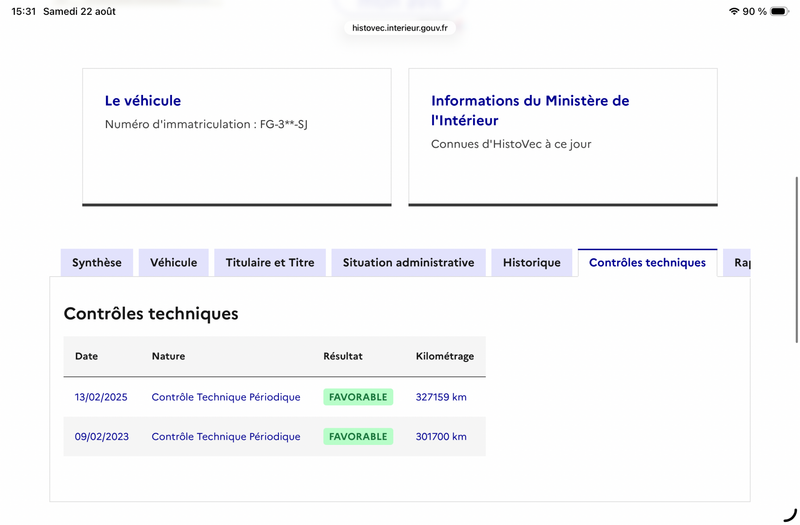Click the FAVORABLE badge for 13/02/2025

pos(358,397)
